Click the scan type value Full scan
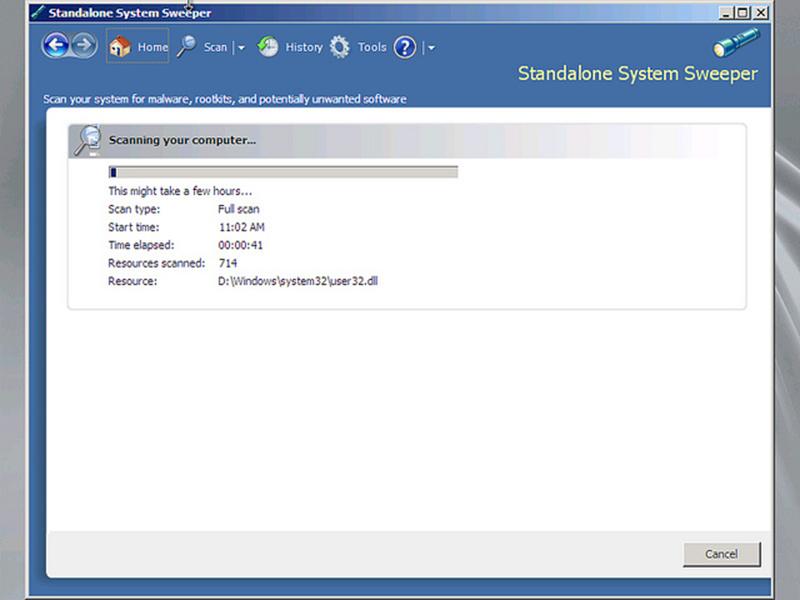800x600 pixels. click(x=239, y=209)
